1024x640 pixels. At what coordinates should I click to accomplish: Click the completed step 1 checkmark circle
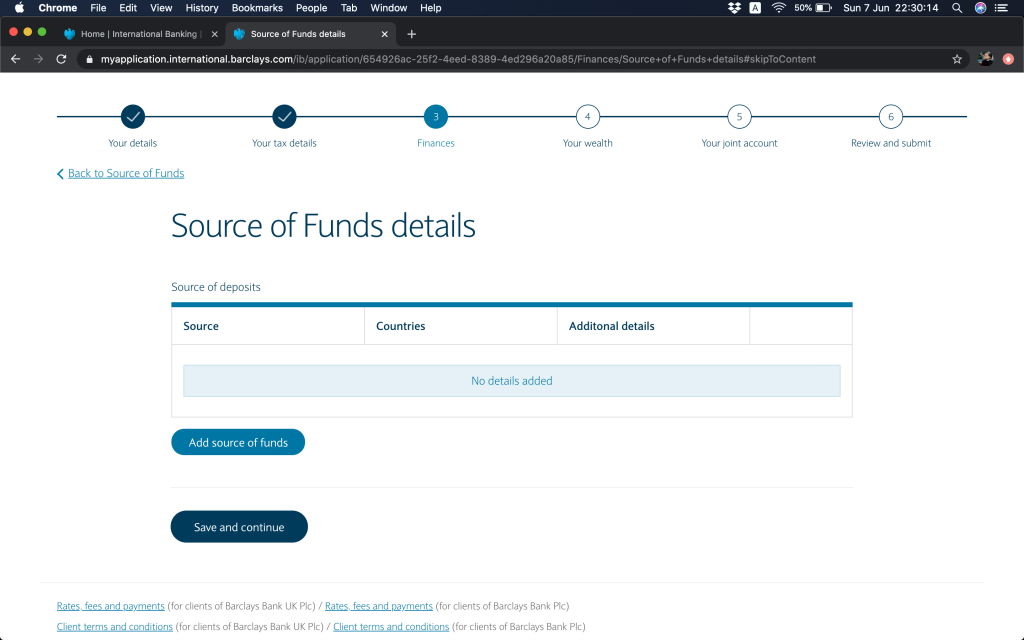click(133, 117)
